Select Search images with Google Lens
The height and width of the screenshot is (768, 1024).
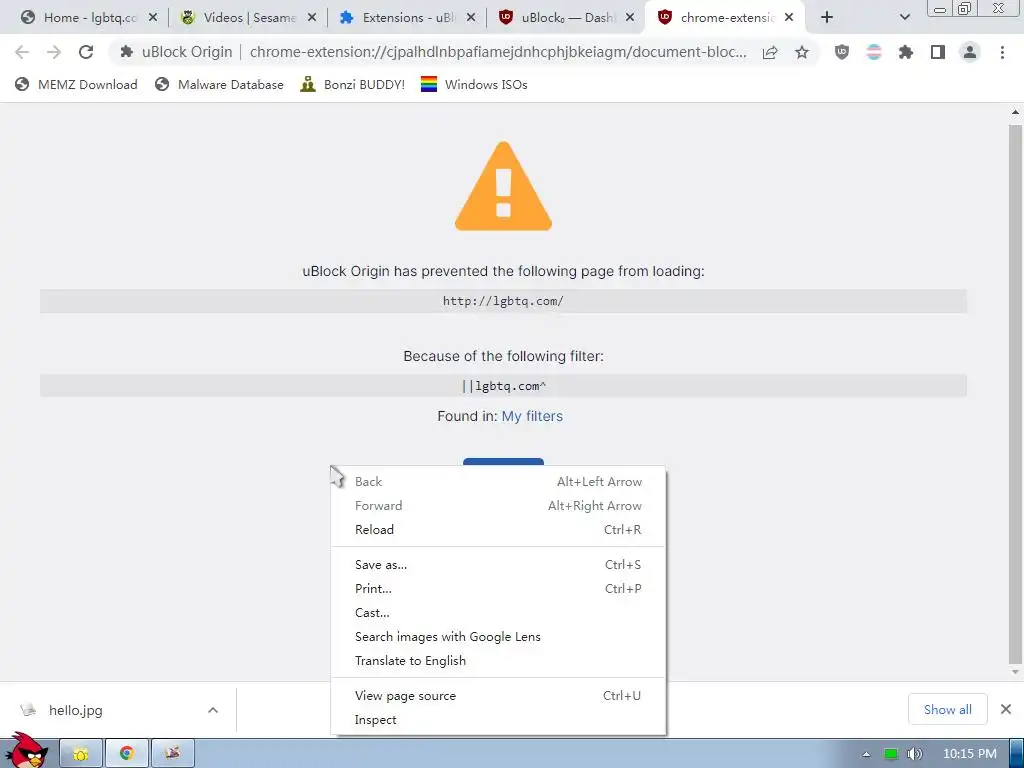(x=498, y=637)
